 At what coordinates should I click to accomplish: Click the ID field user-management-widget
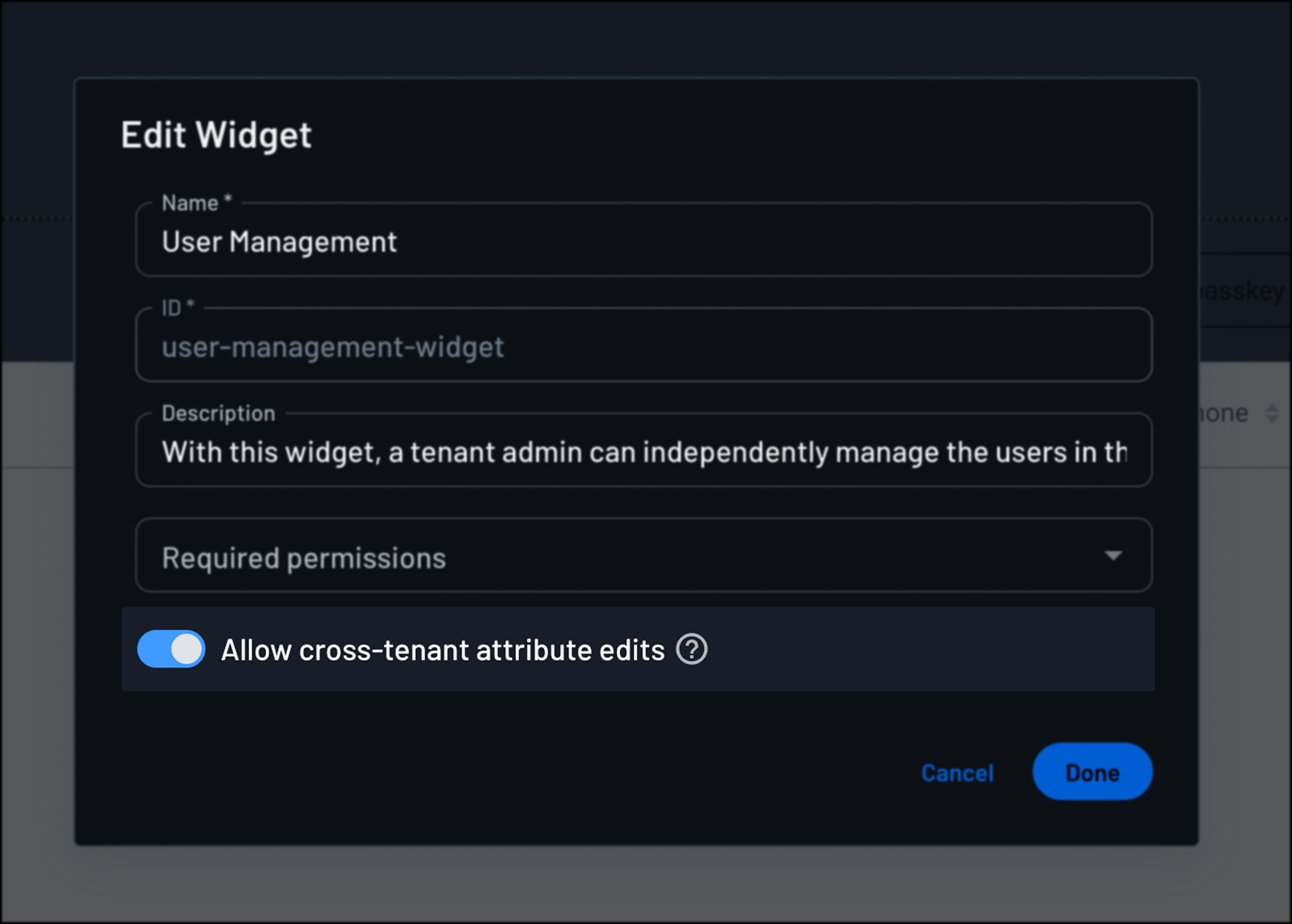tap(643, 345)
